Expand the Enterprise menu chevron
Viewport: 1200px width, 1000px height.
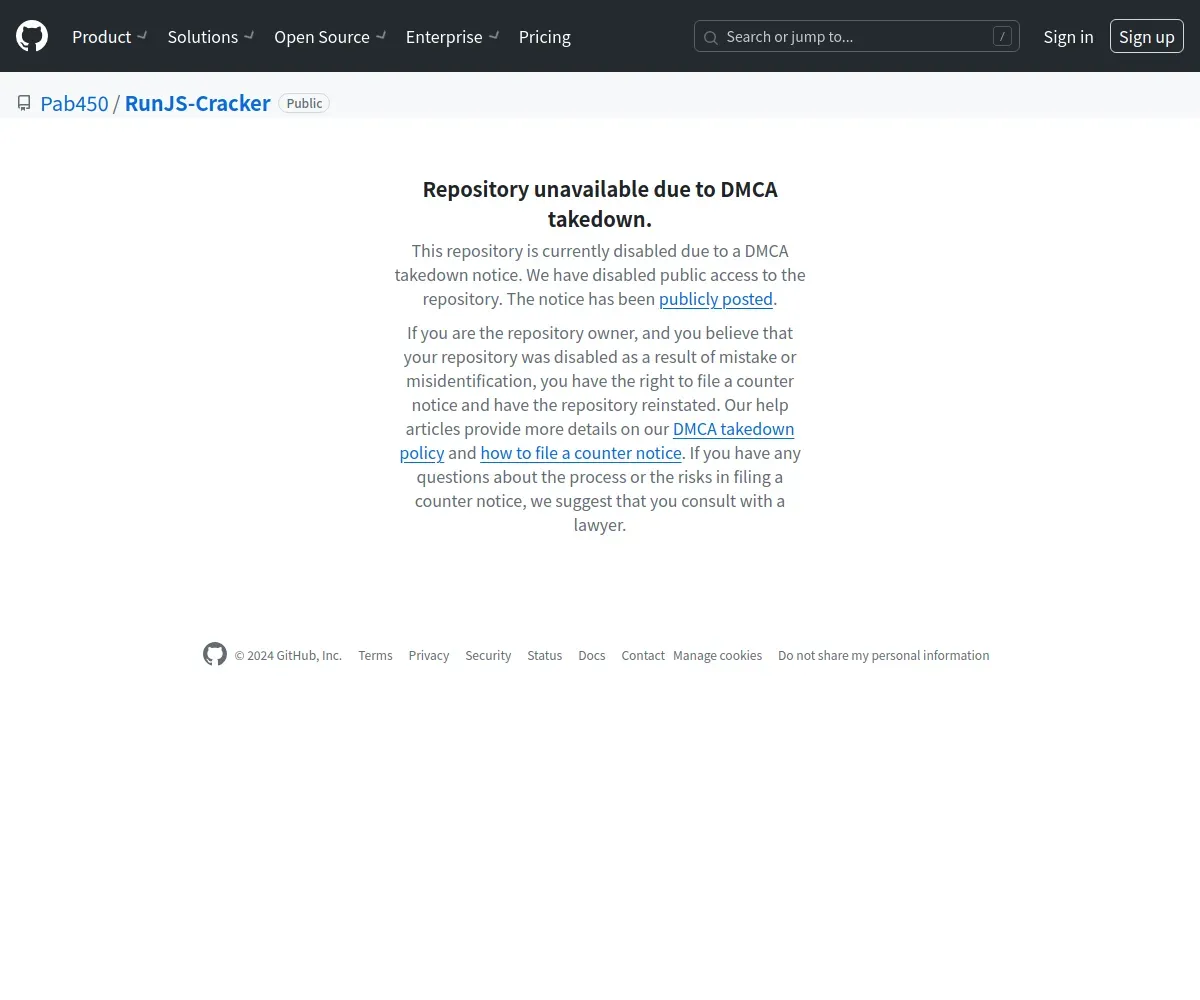(x=493, y=36)
